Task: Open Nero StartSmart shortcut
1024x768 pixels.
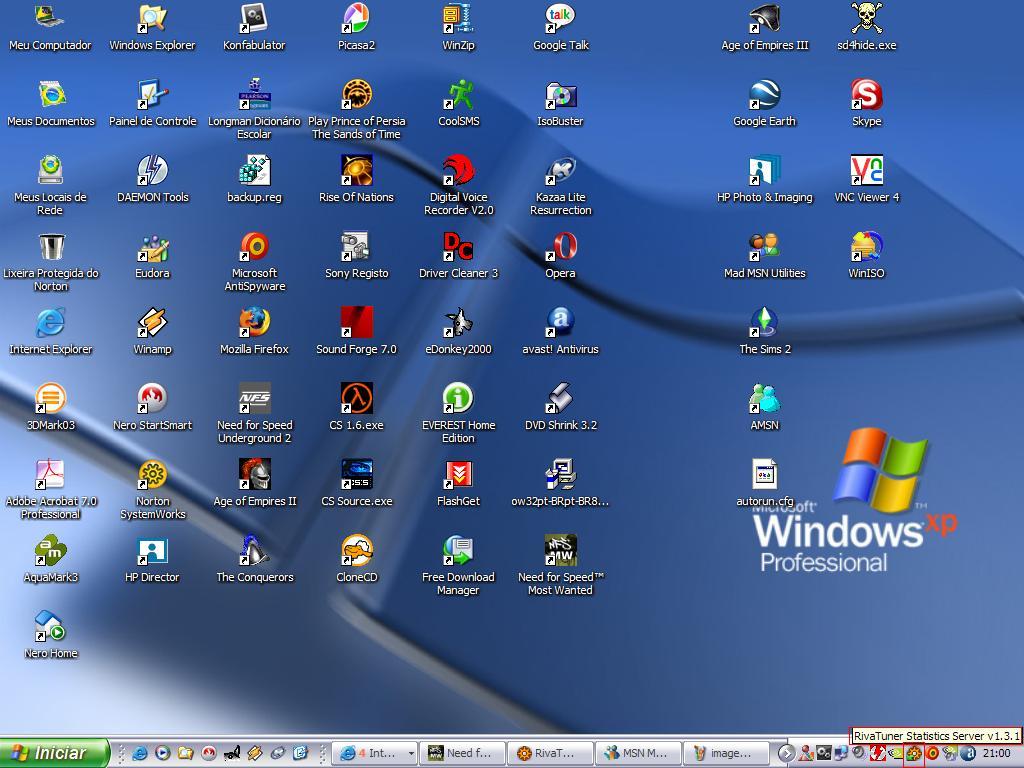Action: click(152, 398)
